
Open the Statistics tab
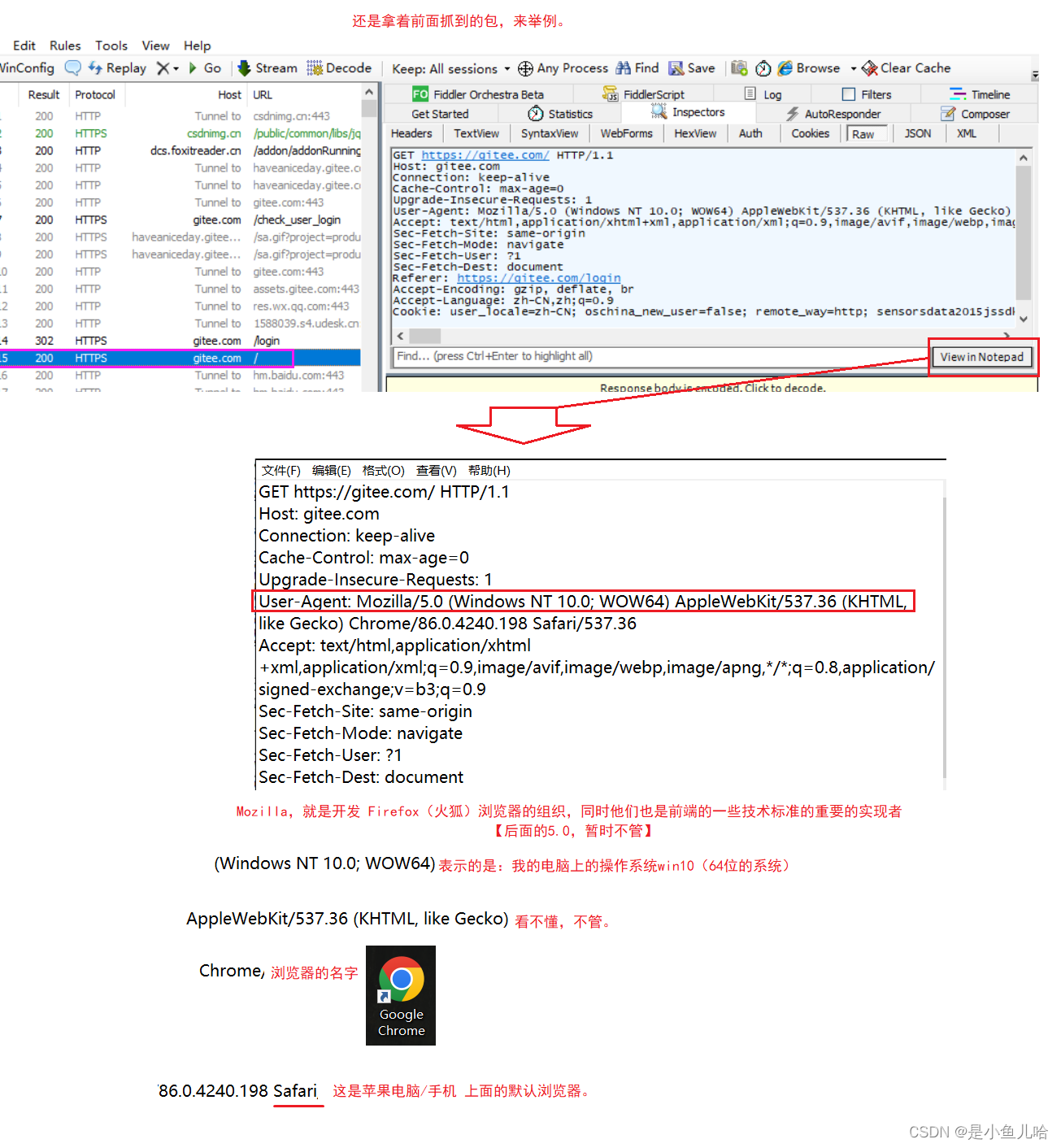tap(560, 114)
